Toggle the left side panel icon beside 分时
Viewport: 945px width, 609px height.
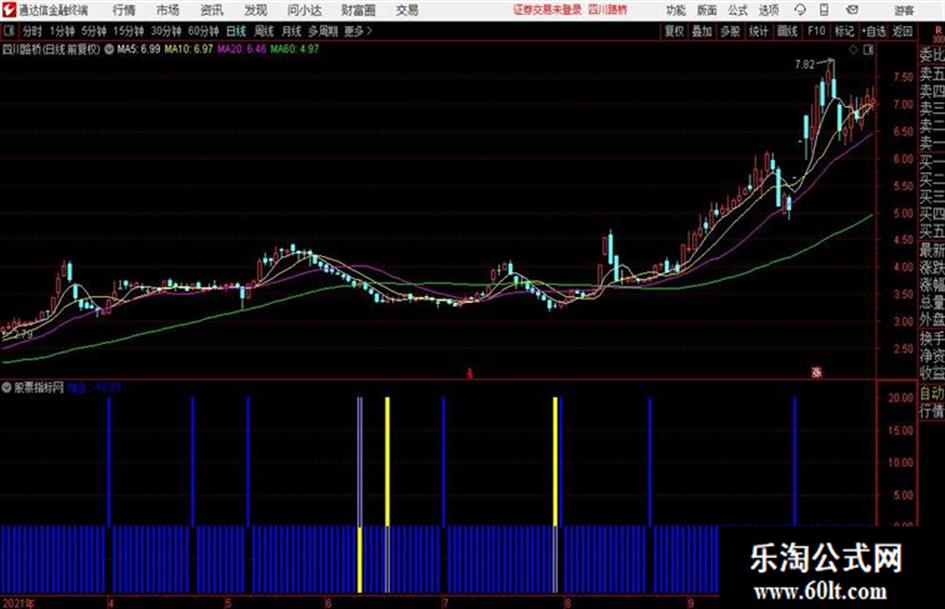(x=9, y=31)
